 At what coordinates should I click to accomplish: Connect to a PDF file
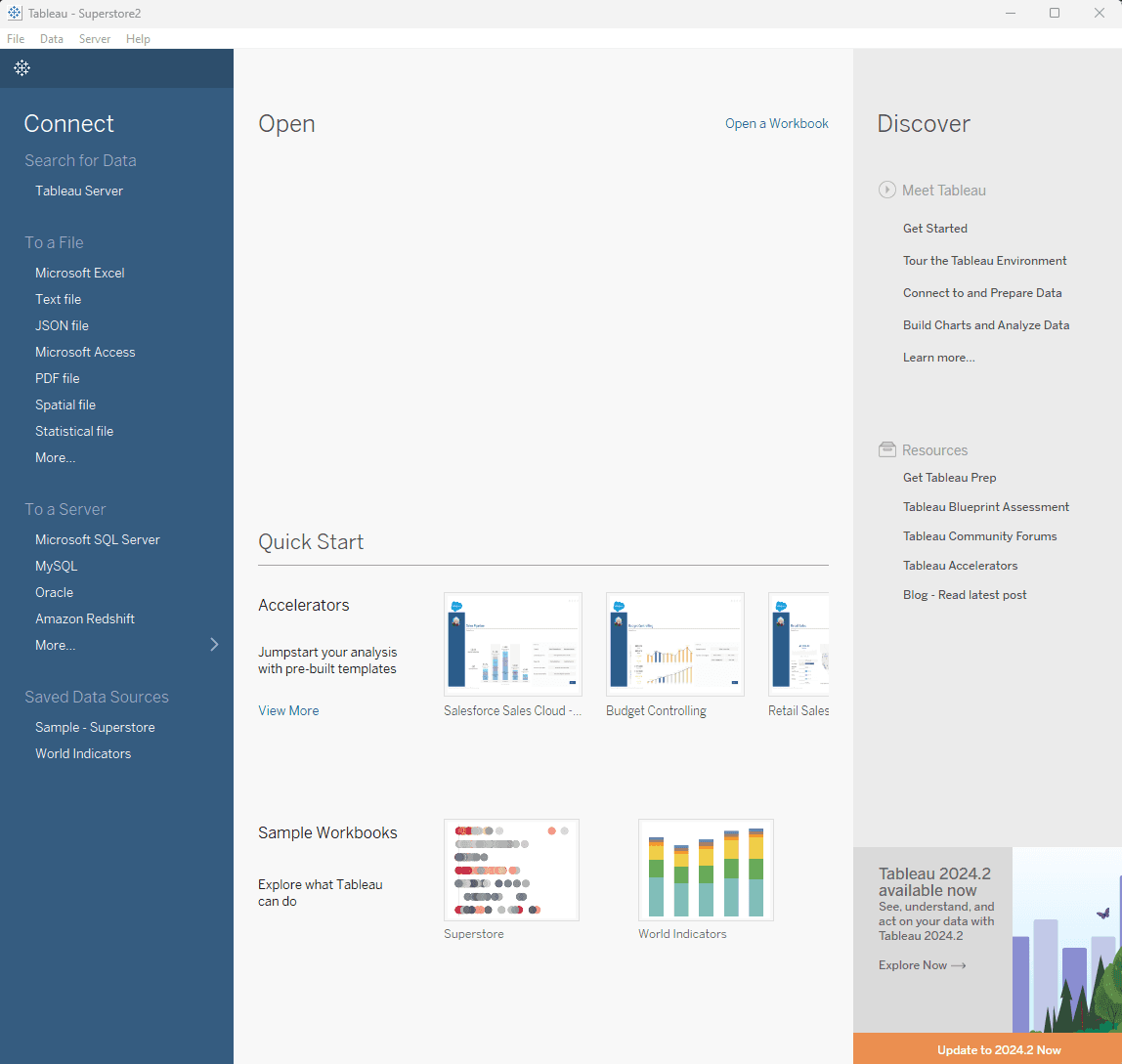pyautogui.click(x=58, y=378)
